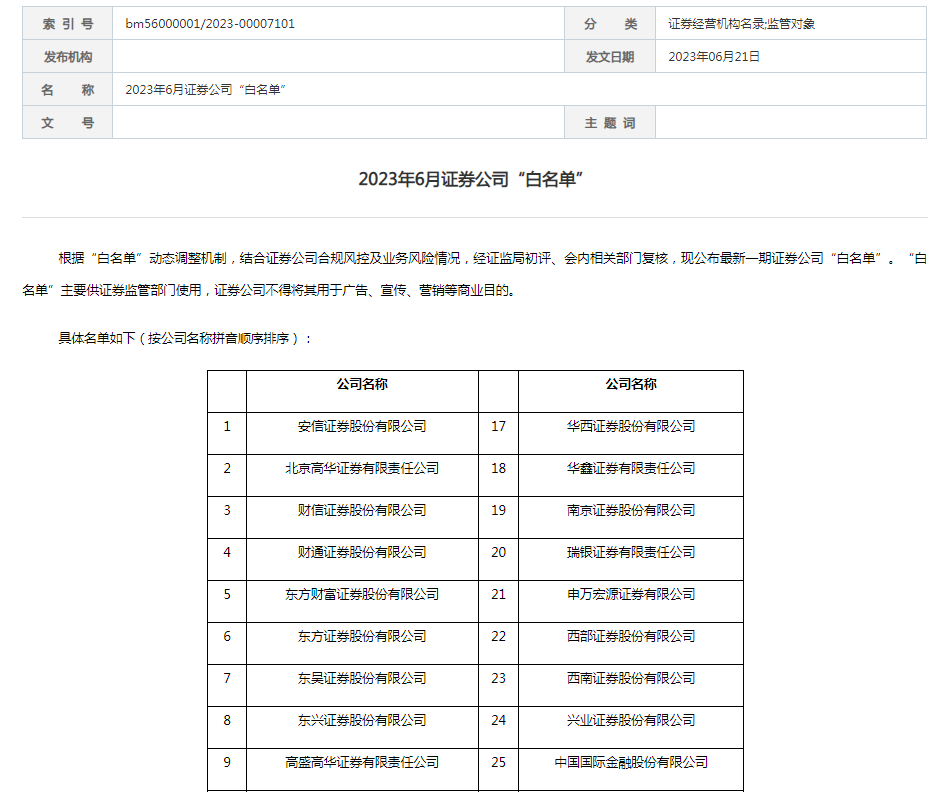Image resolution: width=946 pixels, height=792 pixels.
Task: Select company 东兴证券股份有限公司
Action: point(362,720)
